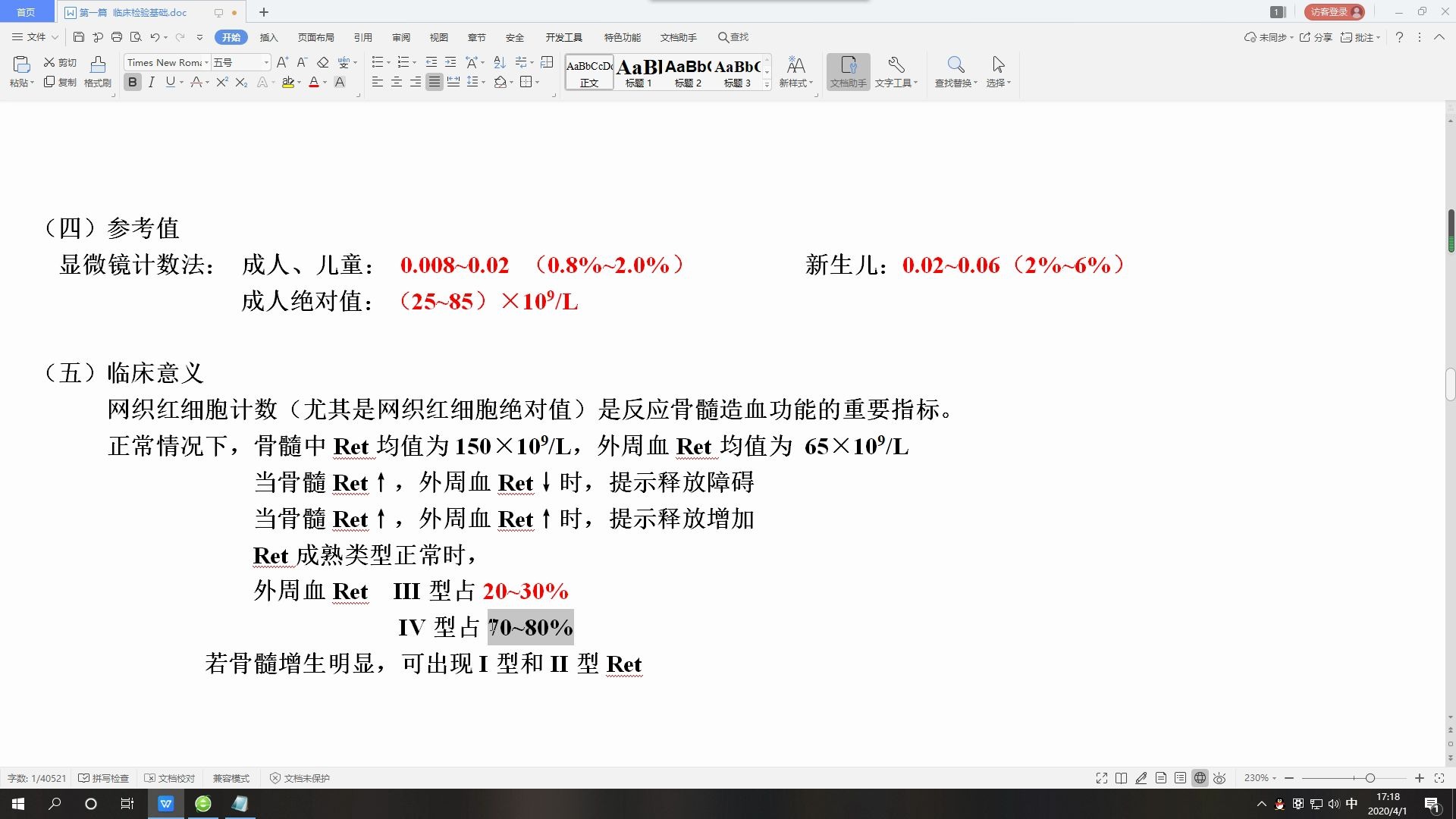The width and height of the screenshot is (1456, 819).
Task: Expand bullet list dropdown arrow
Action: pyautogui.click(x=388, y=62)
